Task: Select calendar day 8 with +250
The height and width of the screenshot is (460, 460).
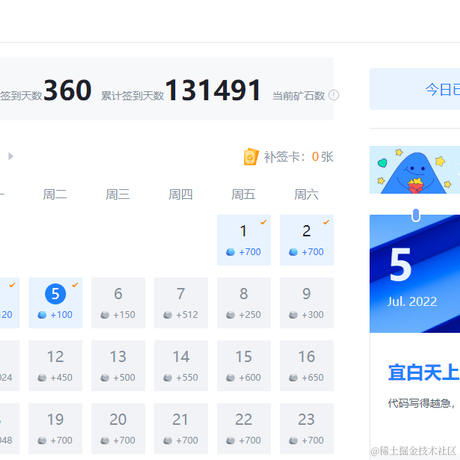Action: [244, 303]
